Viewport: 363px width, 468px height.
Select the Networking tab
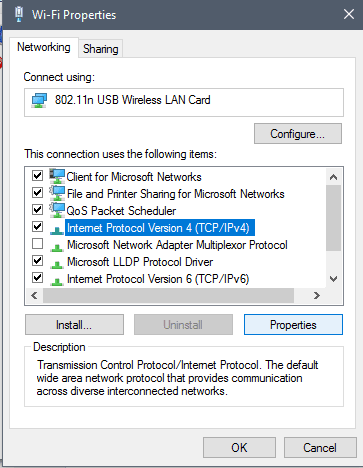point(44,47)
